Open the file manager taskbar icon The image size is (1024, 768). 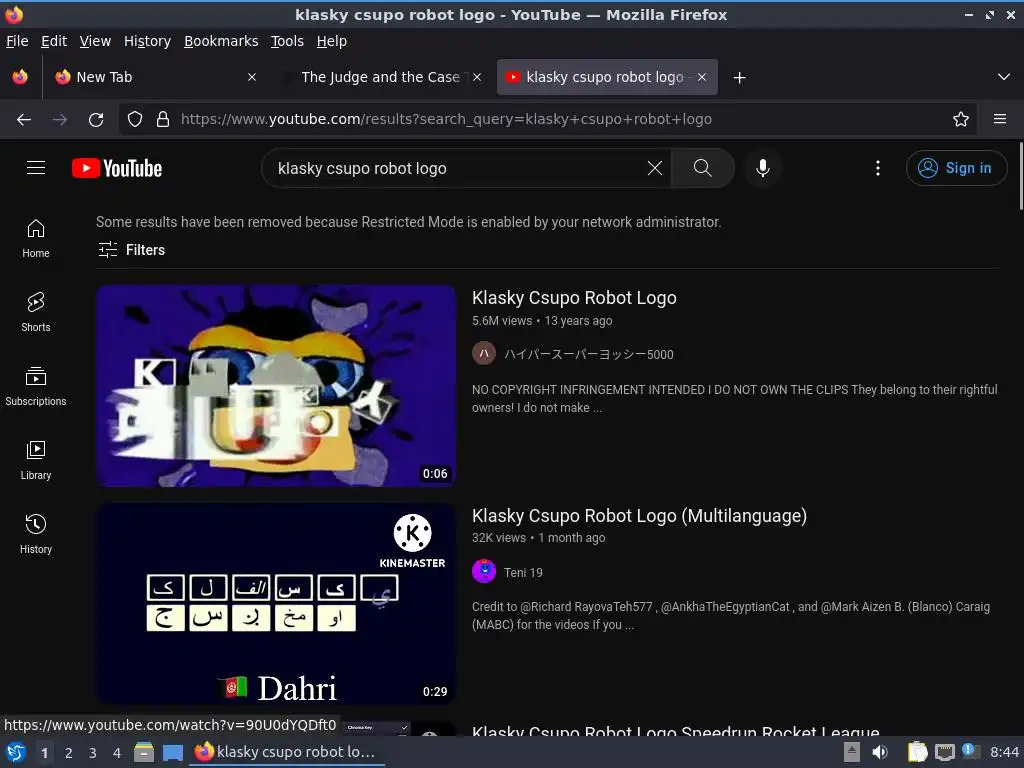[144, 752]
